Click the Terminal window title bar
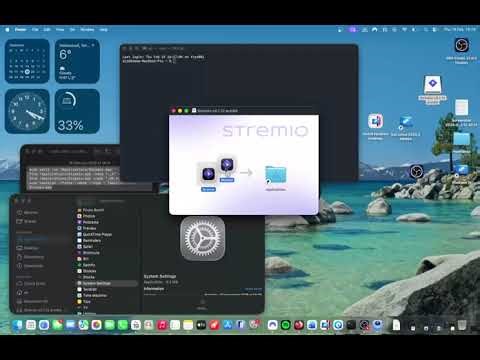The width and height of the screenshot is (480, 360). [239, 48]
